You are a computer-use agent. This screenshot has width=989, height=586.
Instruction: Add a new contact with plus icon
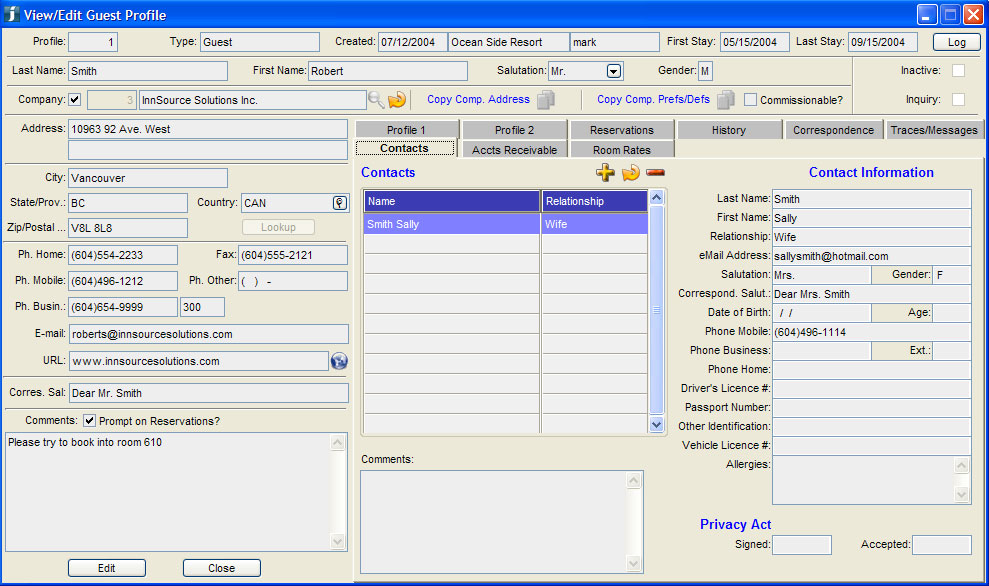[x=605, y=172]
